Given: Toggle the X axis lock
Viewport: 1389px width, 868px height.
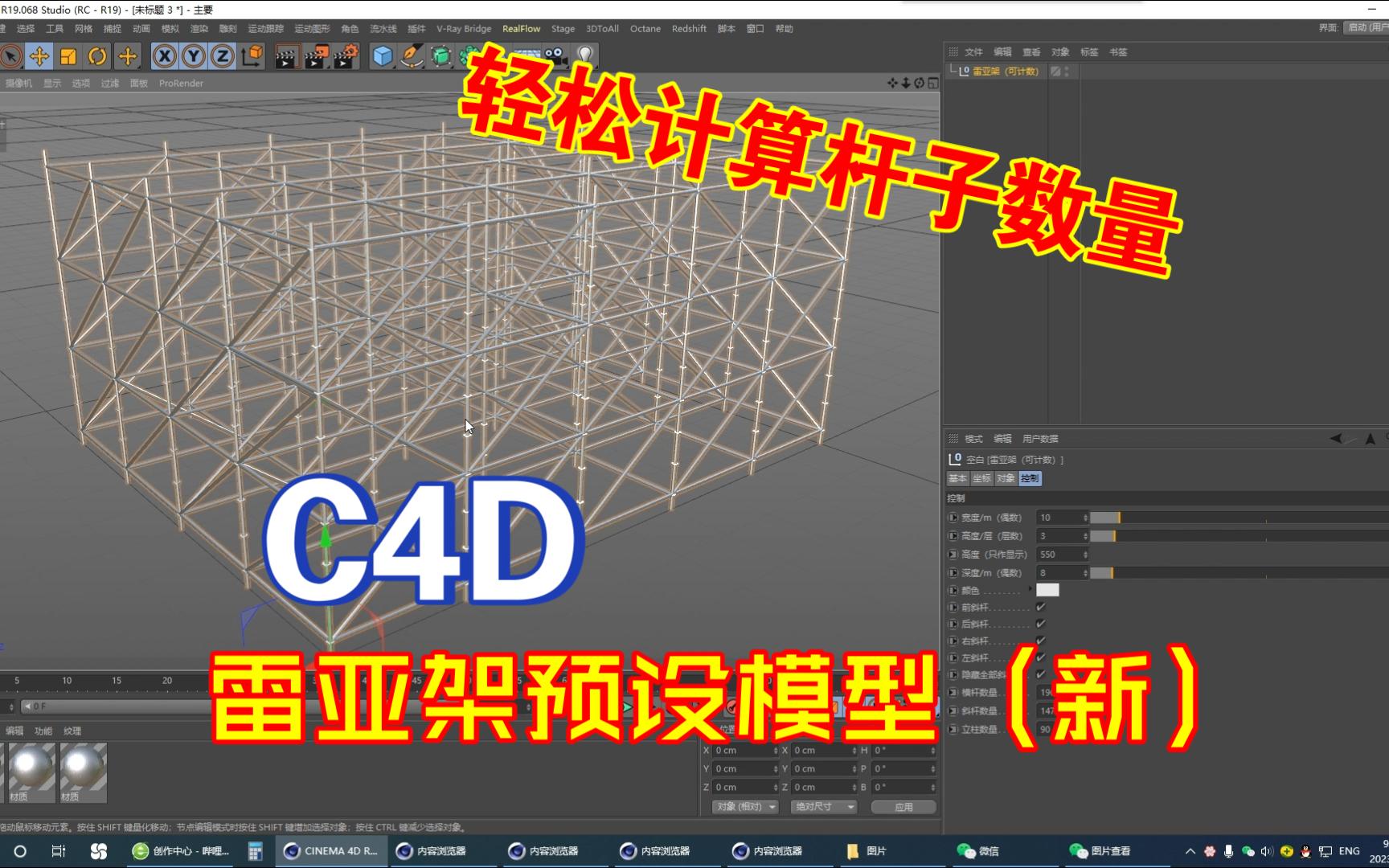Looking at the screenshot, I should tap(165, 56).
